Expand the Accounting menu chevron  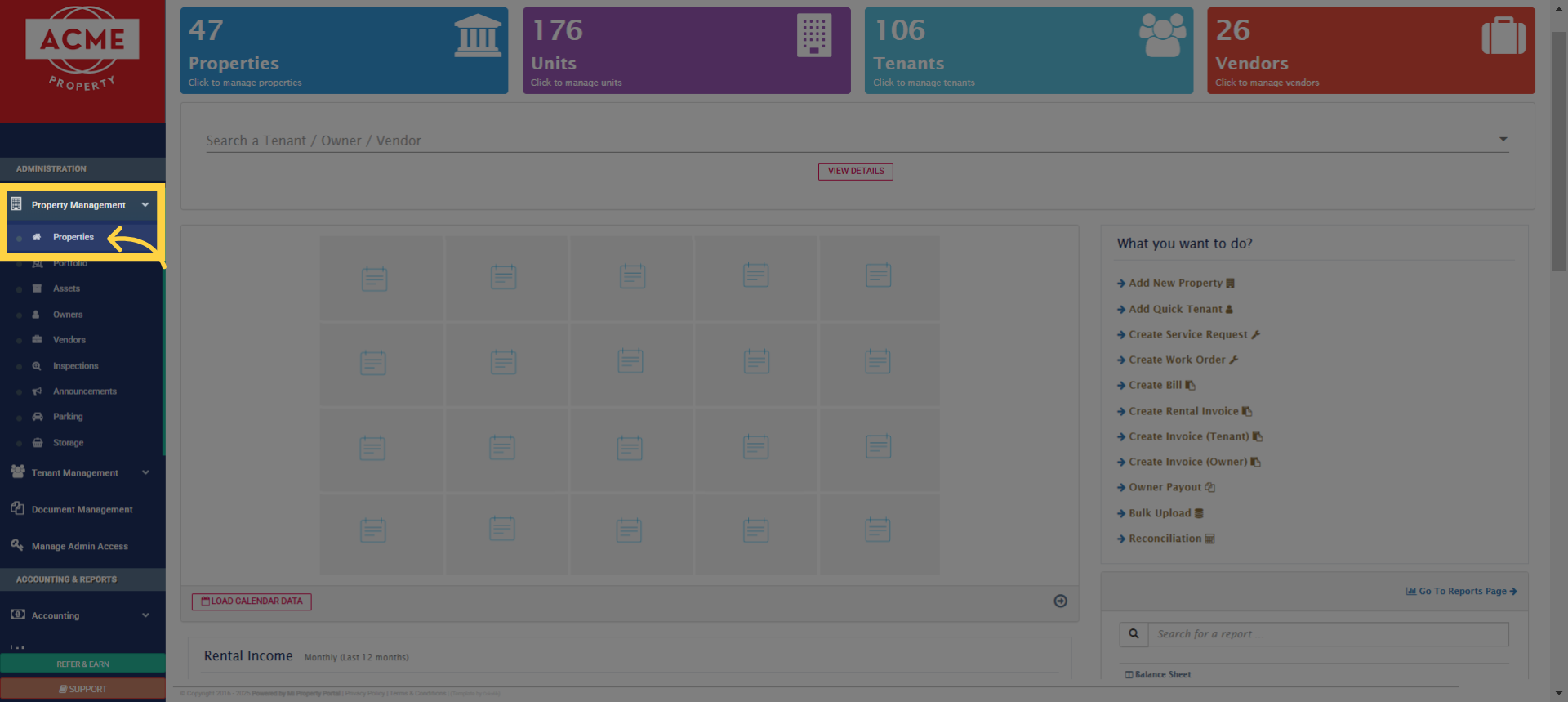(145, 615)
